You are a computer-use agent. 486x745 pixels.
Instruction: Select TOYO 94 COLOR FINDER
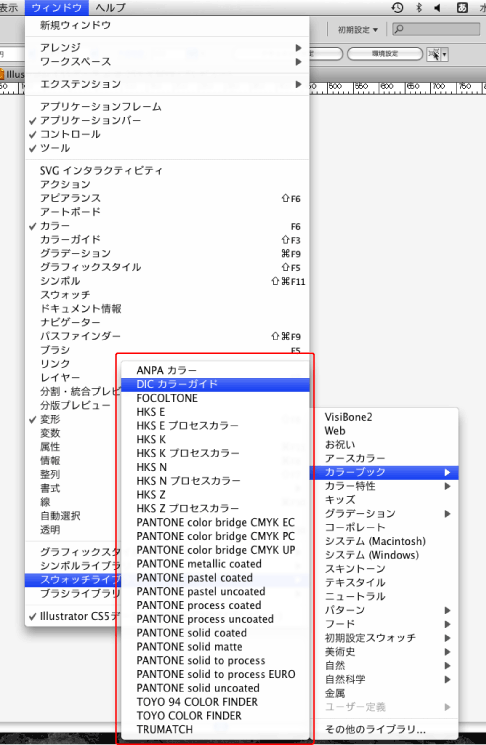click(215, 702)
